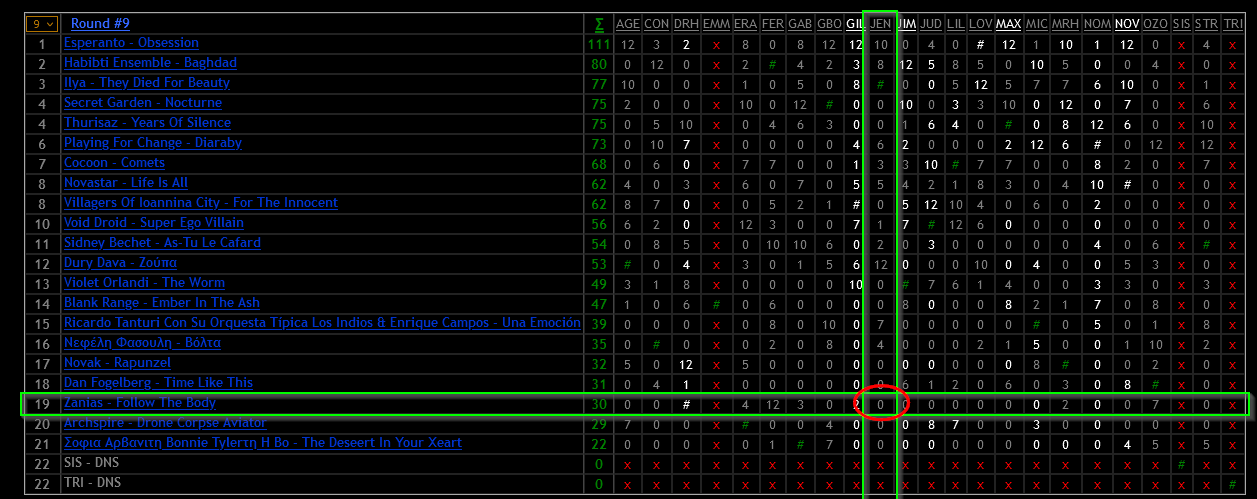The width and height of the screenshot is (1257, 499).
Task: Open Ilya - They Died For Beauty
Action: (147, 83)
